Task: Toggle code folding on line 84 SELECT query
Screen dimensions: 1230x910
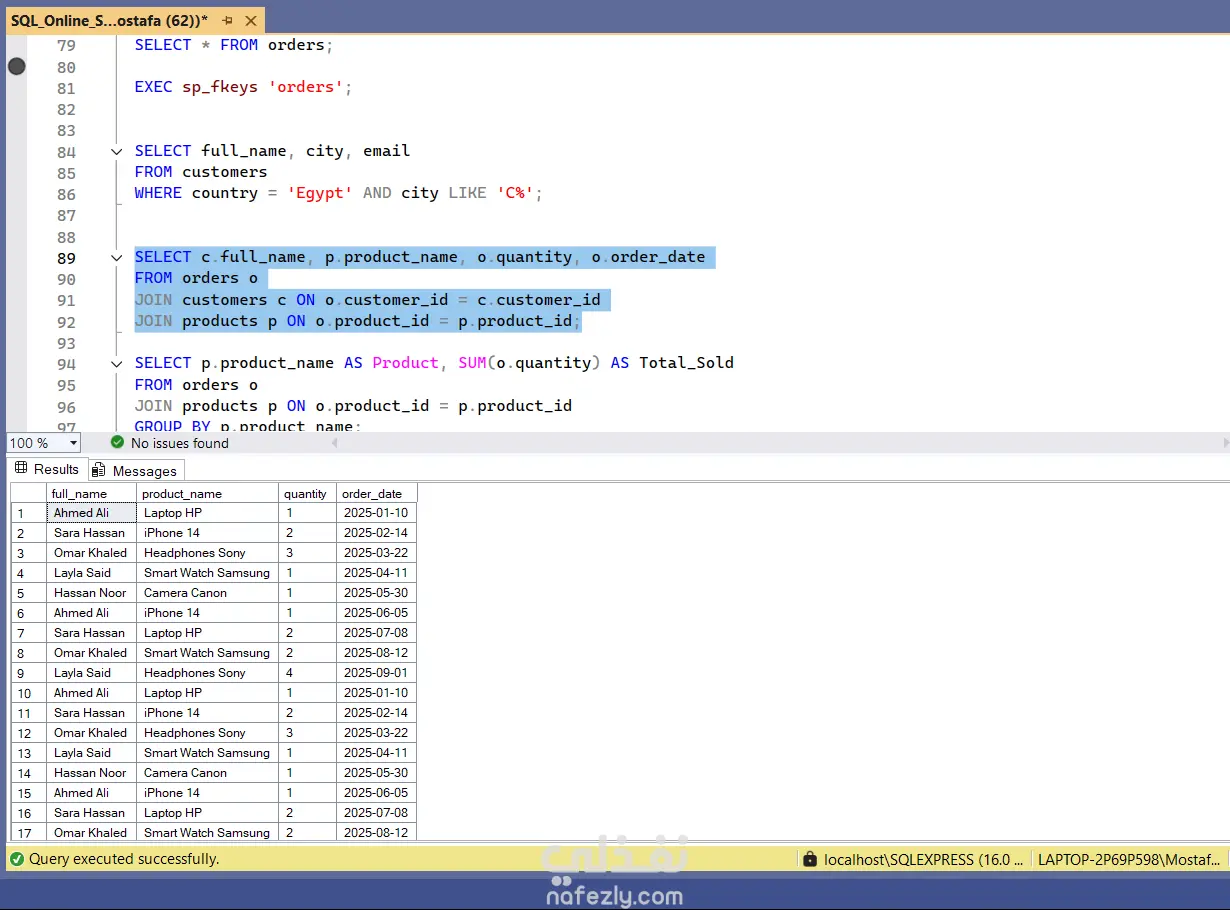Action: [116, 150]
